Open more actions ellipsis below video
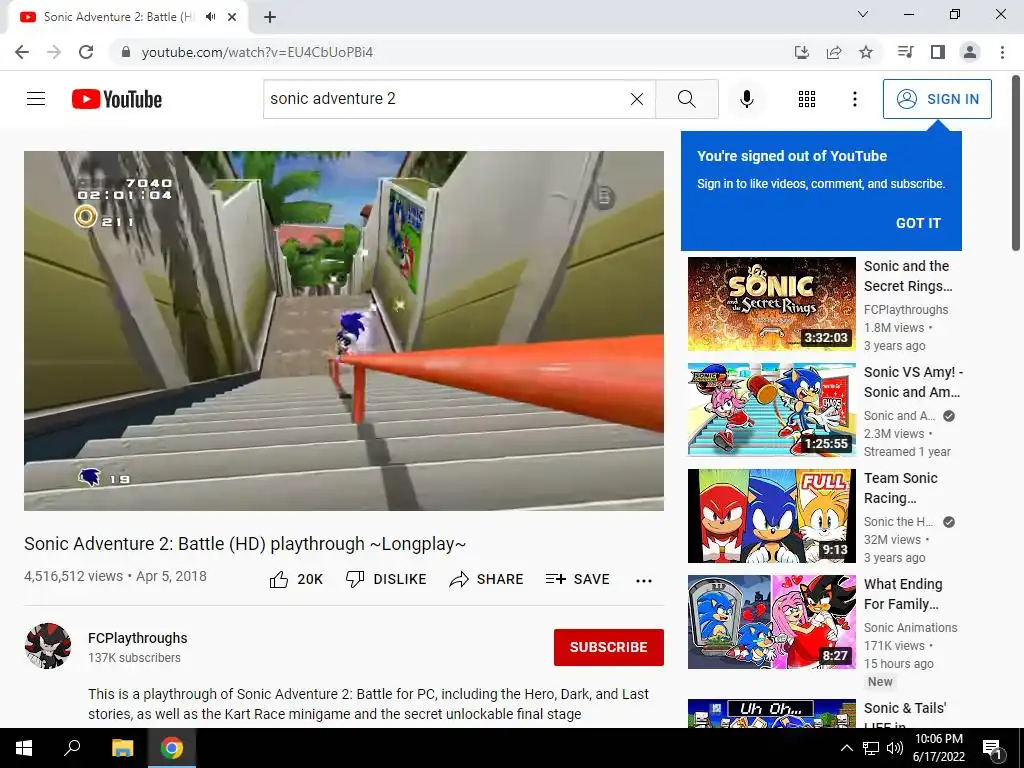 coord(644,581)
